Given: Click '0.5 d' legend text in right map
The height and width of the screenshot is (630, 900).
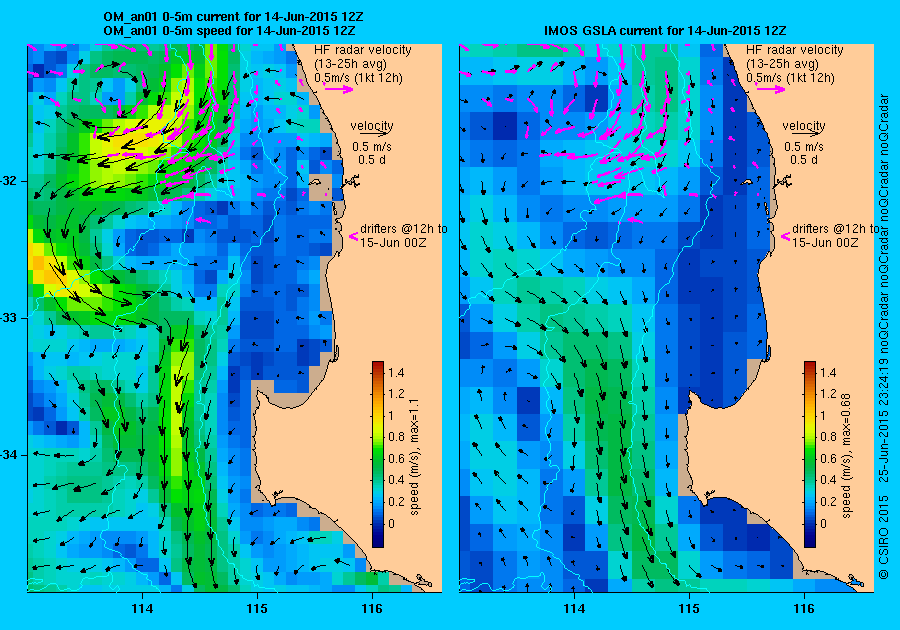Looking at the screenshot, I should click(804, 160).
